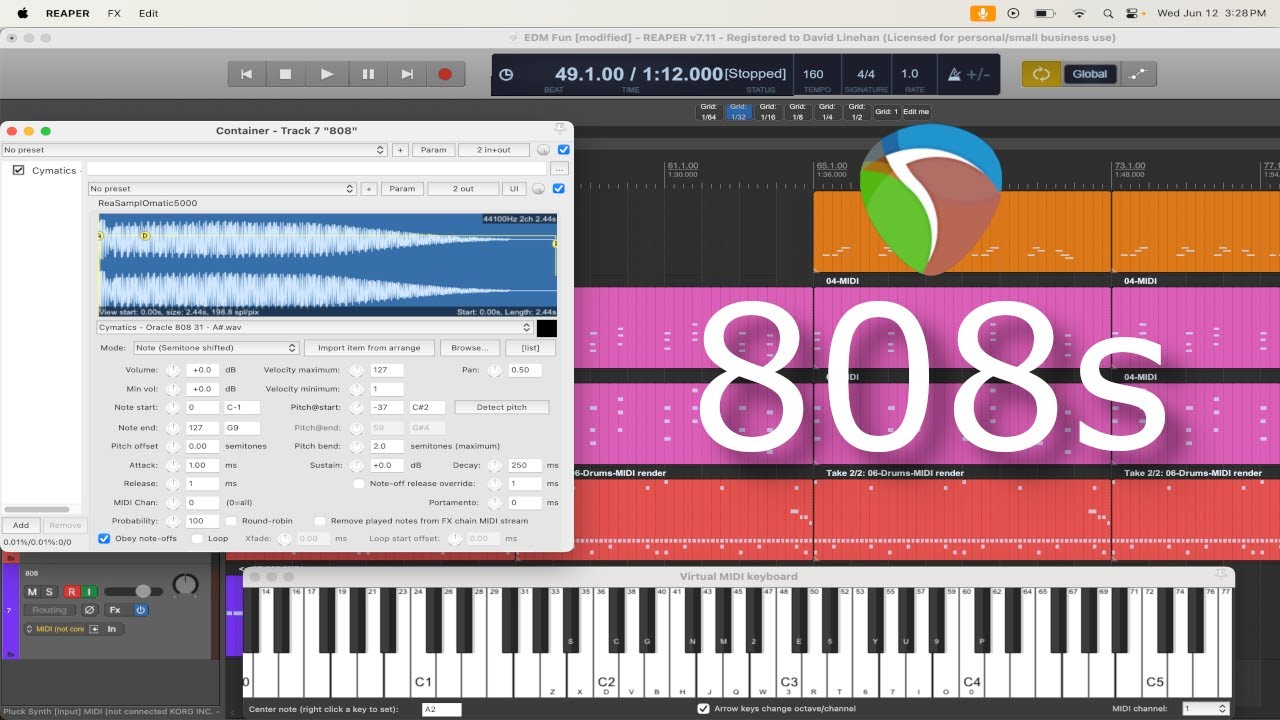Open the REAPER application menu
1280x720 pixels.
[68, 13]
